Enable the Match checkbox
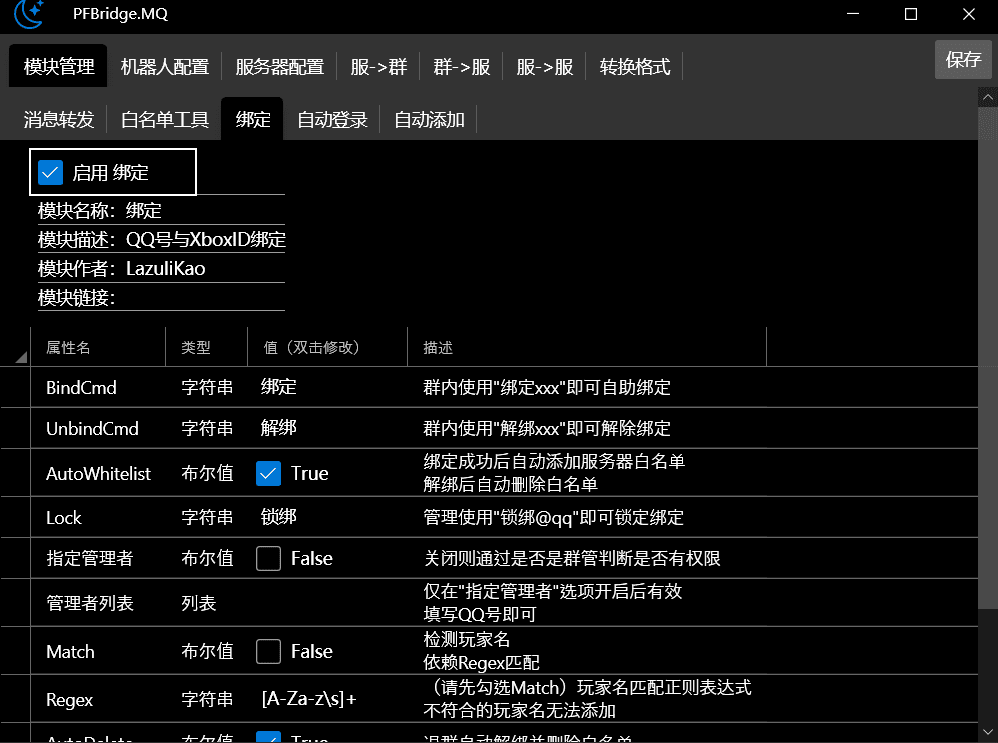 coord(269,651)
